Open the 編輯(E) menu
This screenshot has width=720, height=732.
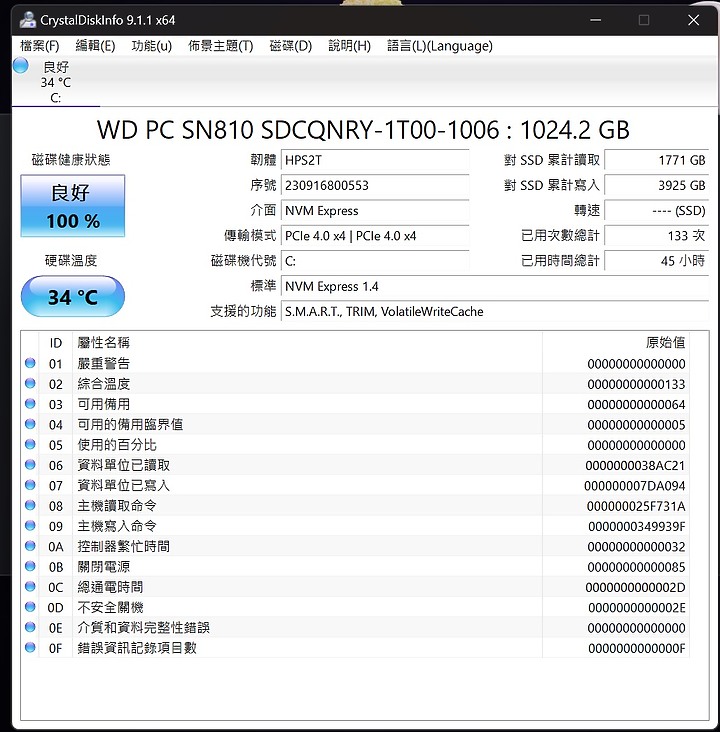pos(95,46)
